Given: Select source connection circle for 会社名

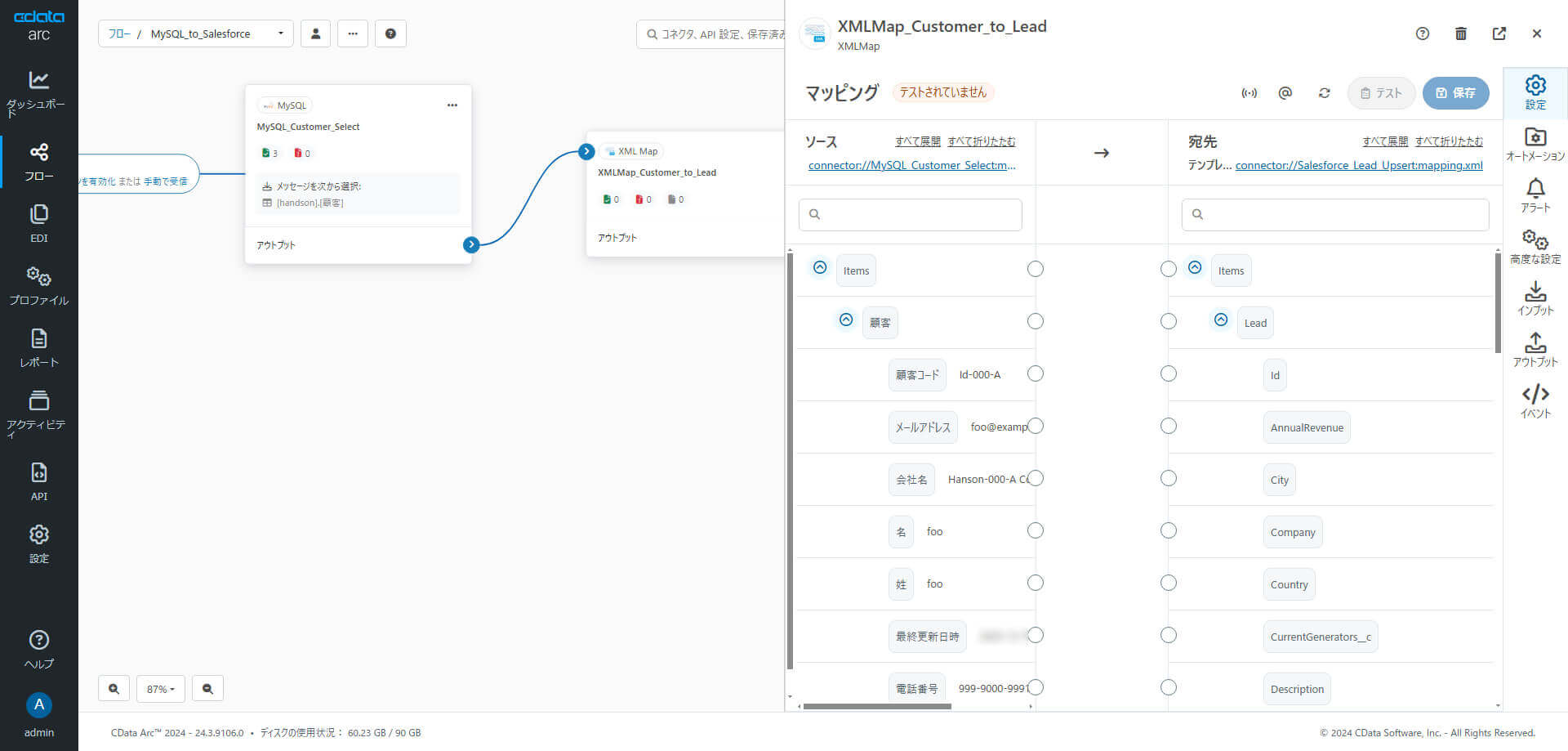Looking at the screenshot, I should click(x=1036, y=478).
